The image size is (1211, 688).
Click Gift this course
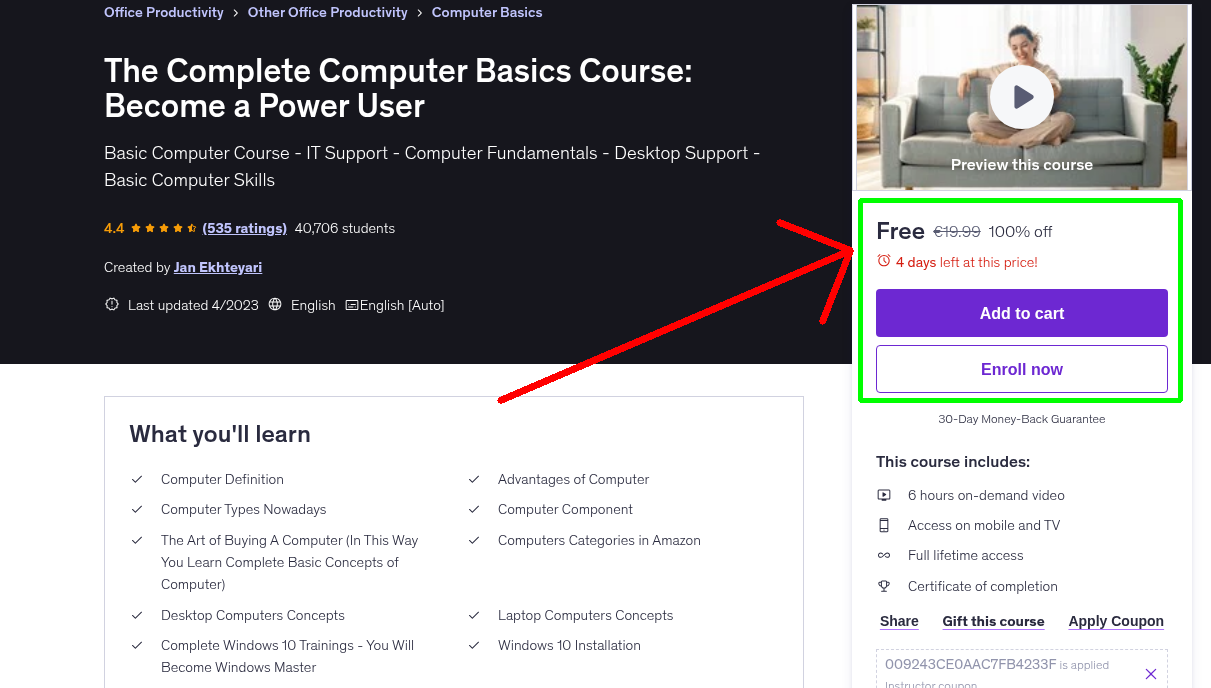tap(993, 621)
